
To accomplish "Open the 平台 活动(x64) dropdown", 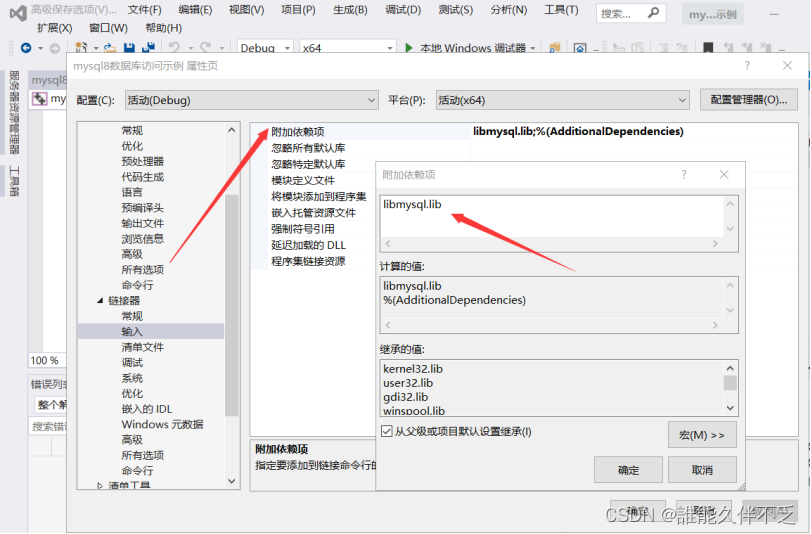I will coord(563,100).
